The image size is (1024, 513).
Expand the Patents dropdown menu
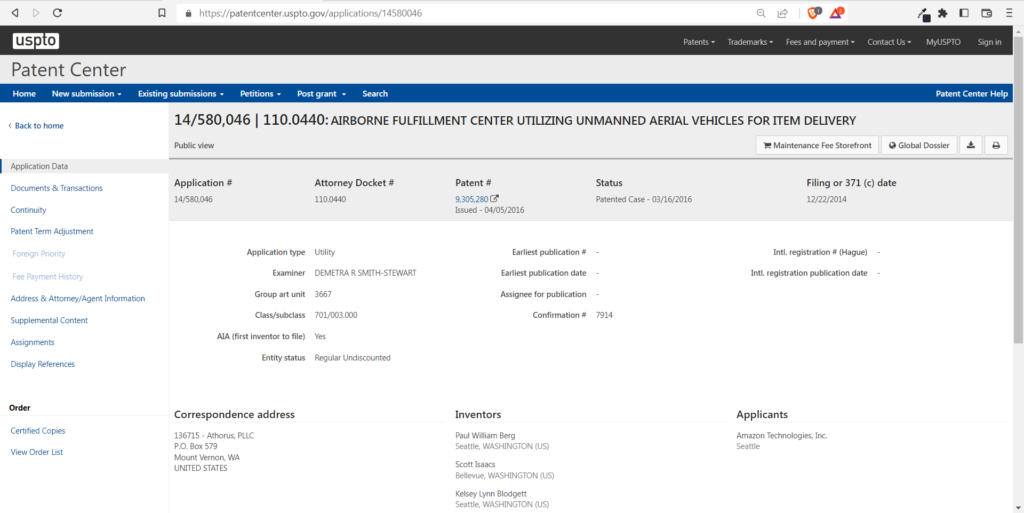(698, 42)
